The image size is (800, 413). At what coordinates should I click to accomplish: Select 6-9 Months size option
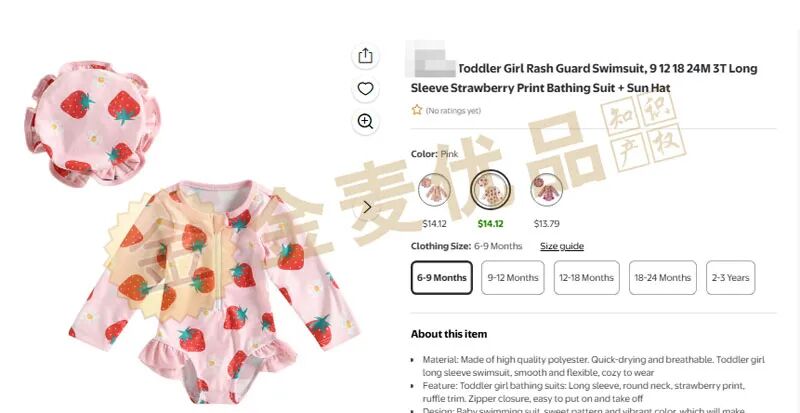tap(442, 278)
